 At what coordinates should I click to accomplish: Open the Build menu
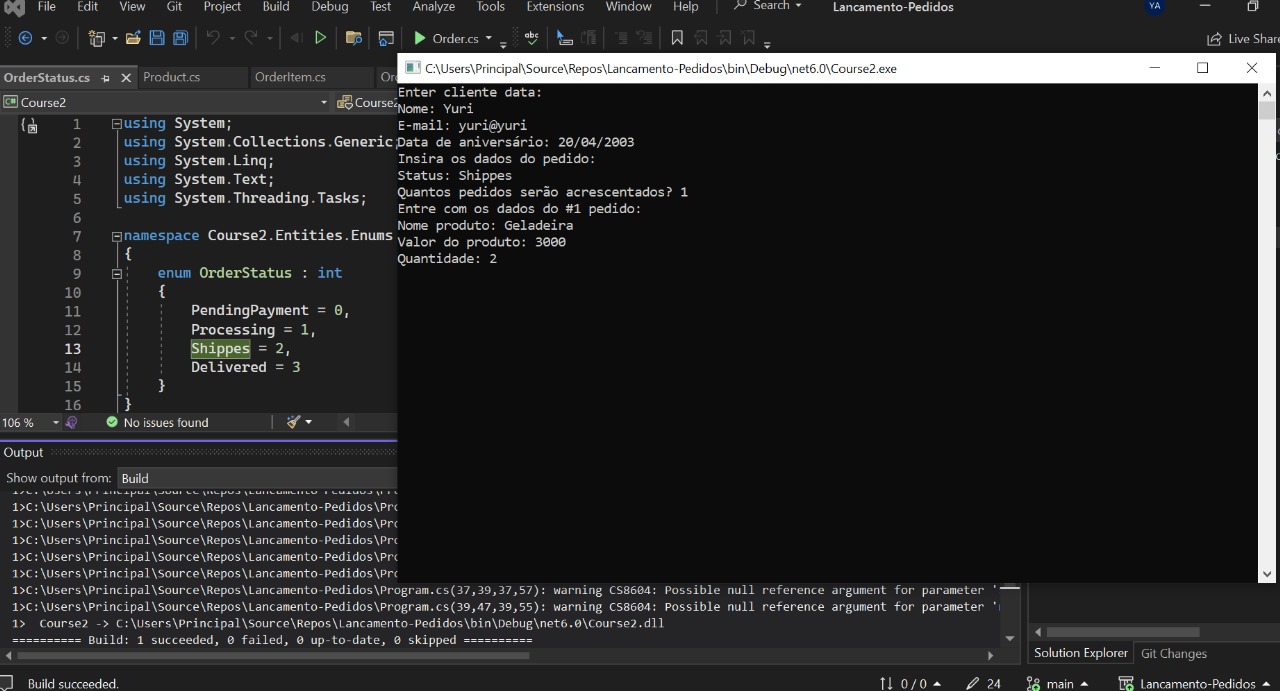pos(276,6)
